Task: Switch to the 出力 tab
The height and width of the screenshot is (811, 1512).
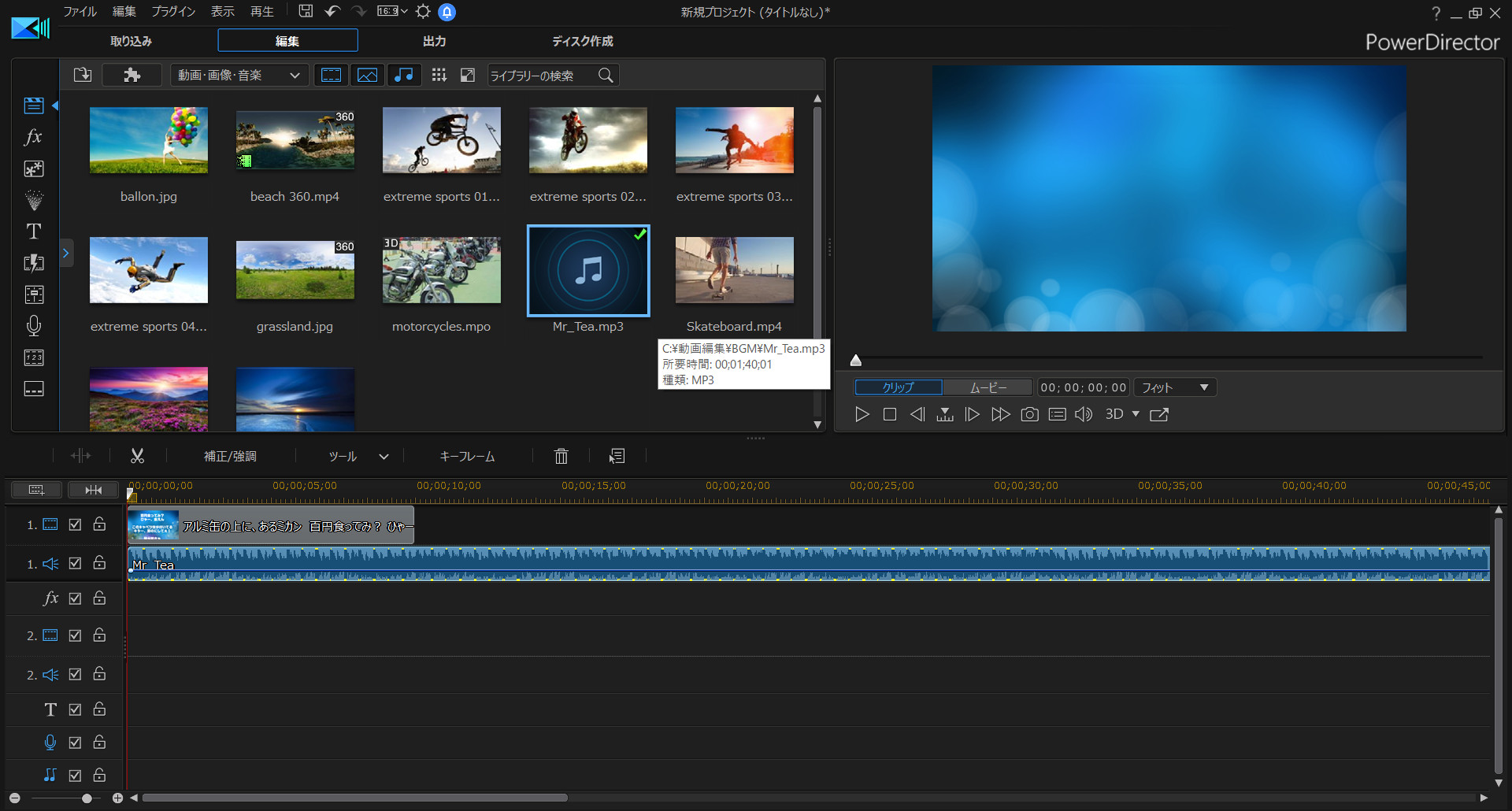Action: tap(435, 41)
